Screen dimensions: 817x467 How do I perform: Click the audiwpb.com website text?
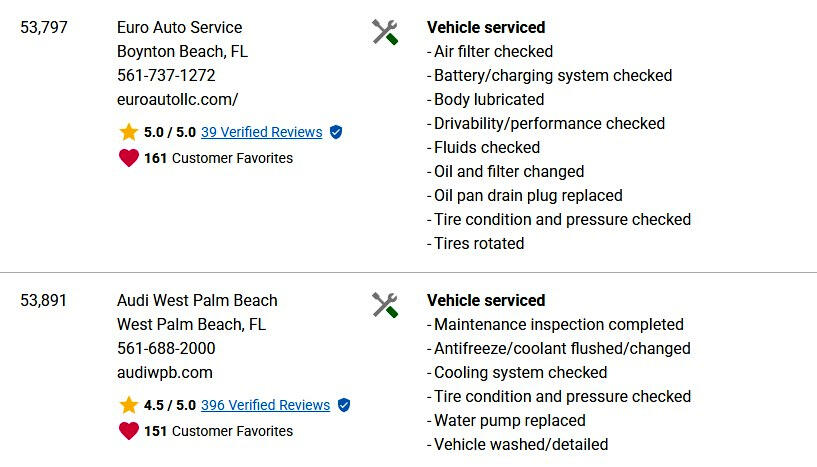pos(165,373)
